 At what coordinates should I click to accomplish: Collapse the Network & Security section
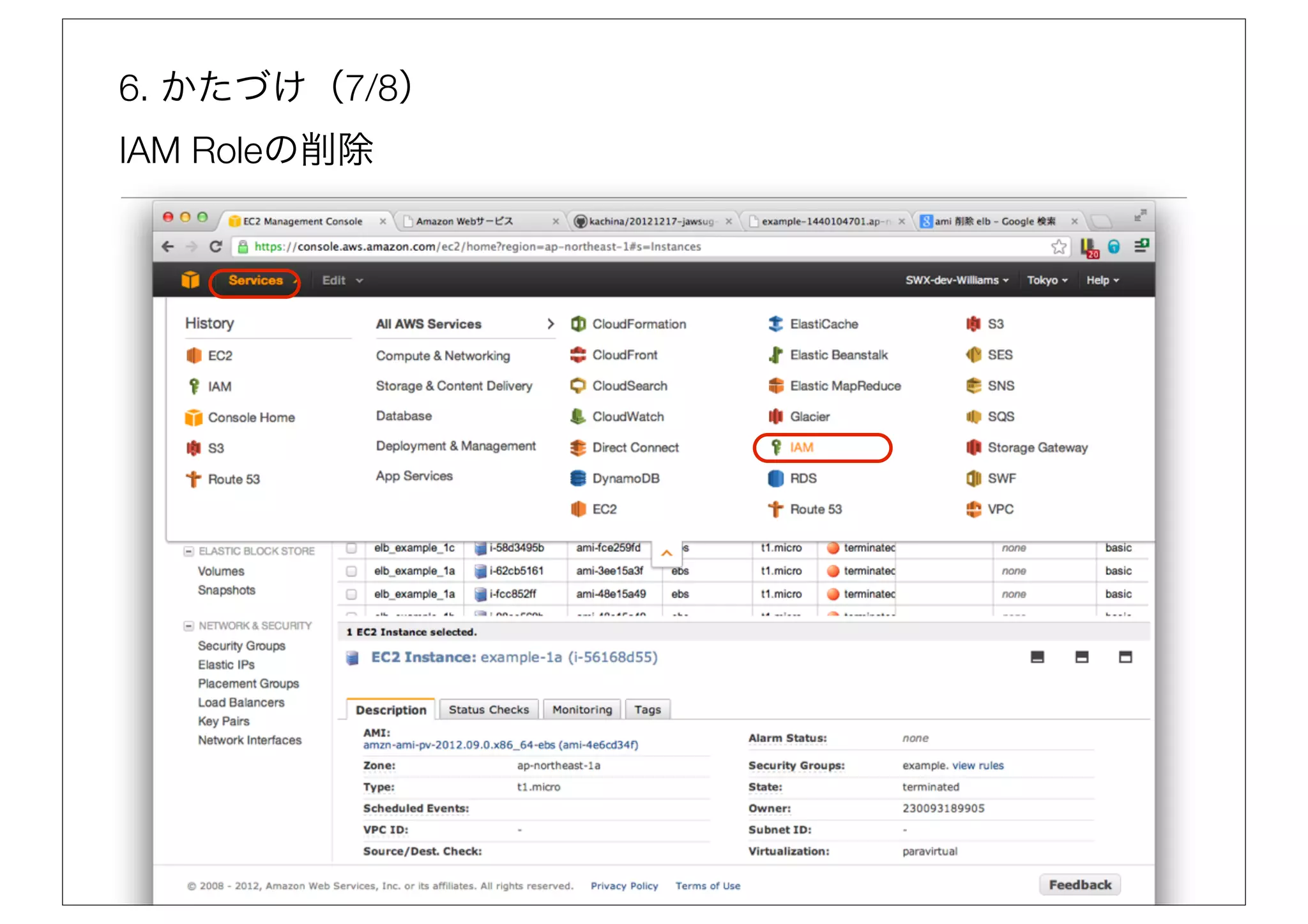[x=188, y=626]
